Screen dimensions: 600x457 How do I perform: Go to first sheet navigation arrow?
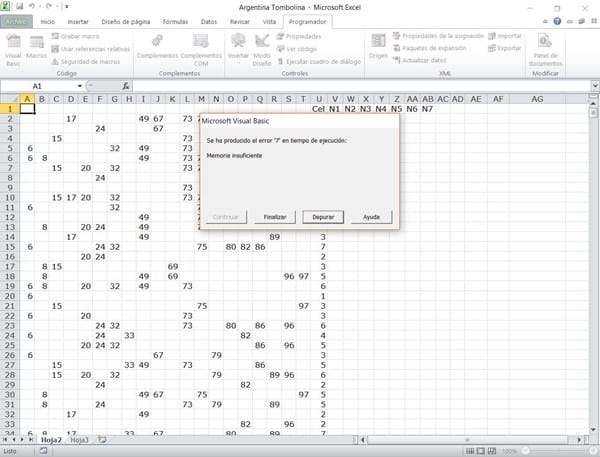pos(5,440)
